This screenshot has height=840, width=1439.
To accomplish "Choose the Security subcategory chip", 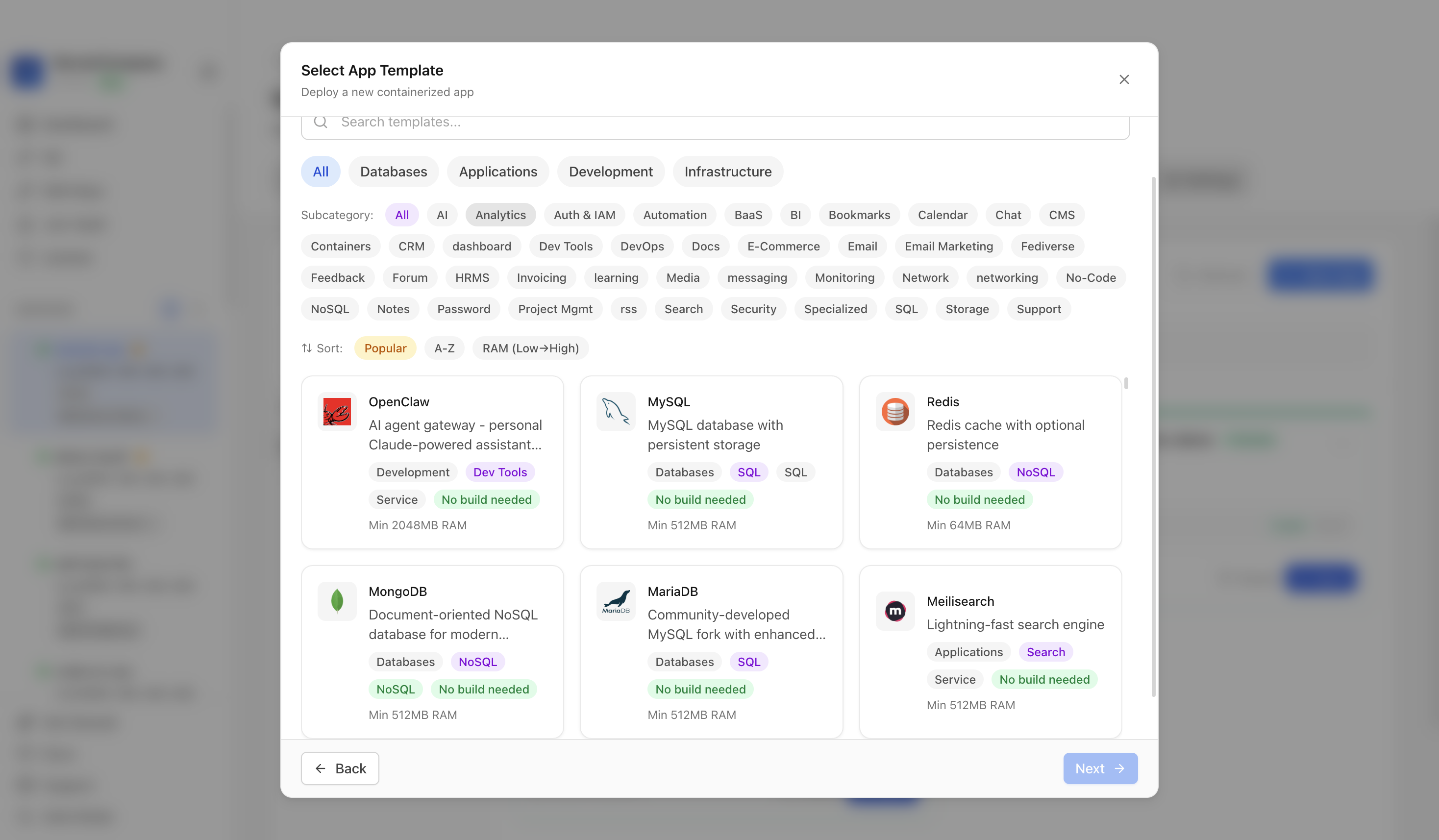I will [753, 309].
